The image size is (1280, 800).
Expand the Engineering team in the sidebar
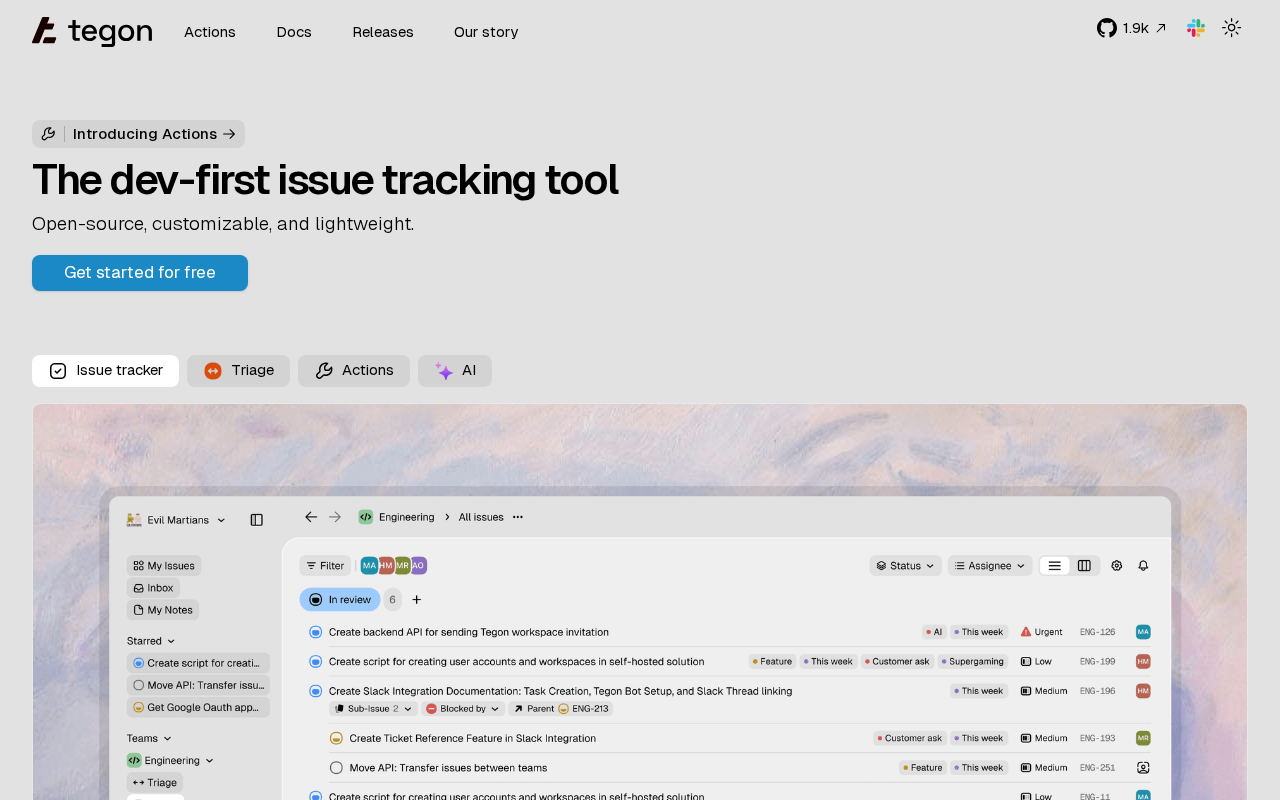pyautogui.click(x=171, y=760)
